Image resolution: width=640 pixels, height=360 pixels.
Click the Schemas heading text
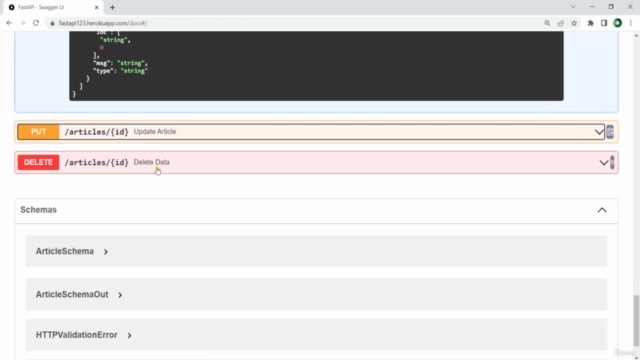[38, 210]
